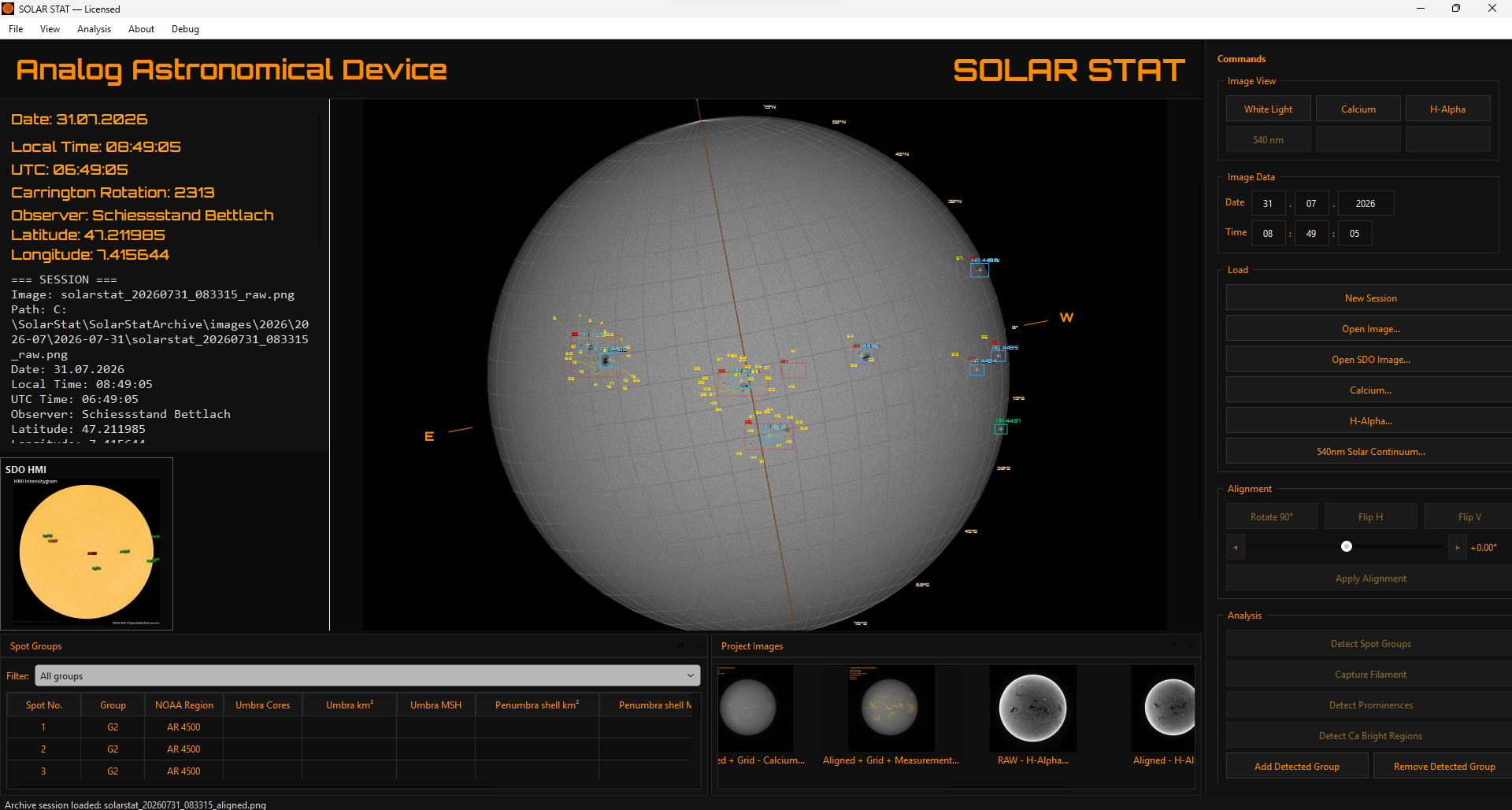1512x810 pixels.
Task: Click the alignment rotation slider handle
Action: pyautogui.click(x=1347, y=546)
